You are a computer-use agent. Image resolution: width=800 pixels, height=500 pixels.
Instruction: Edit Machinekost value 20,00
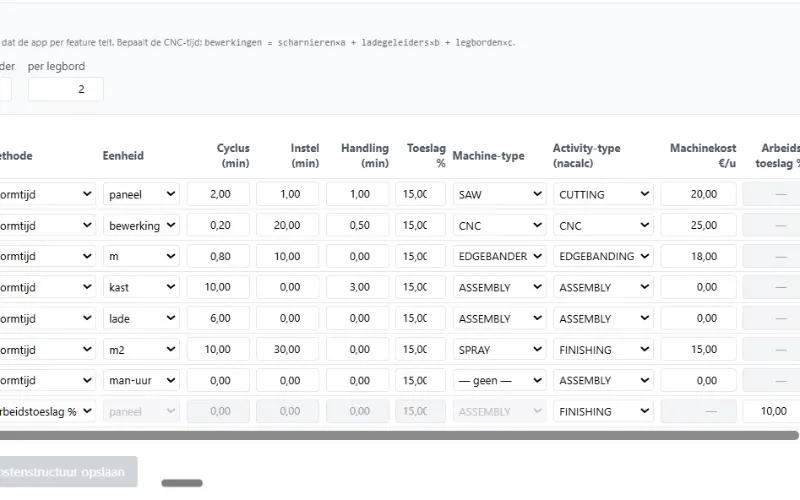coord(698,194)
